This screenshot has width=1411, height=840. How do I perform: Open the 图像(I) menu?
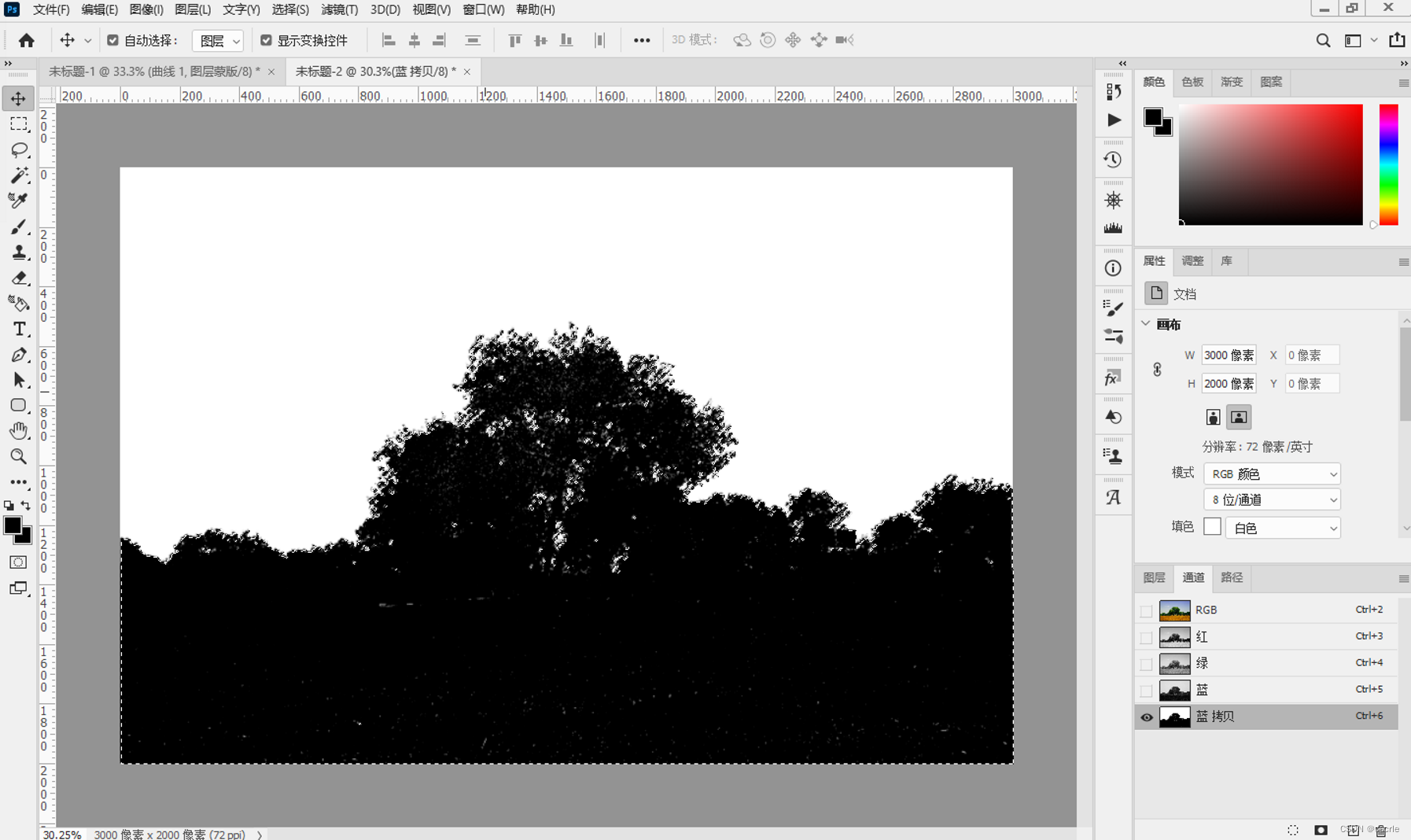tap(146, 9)
